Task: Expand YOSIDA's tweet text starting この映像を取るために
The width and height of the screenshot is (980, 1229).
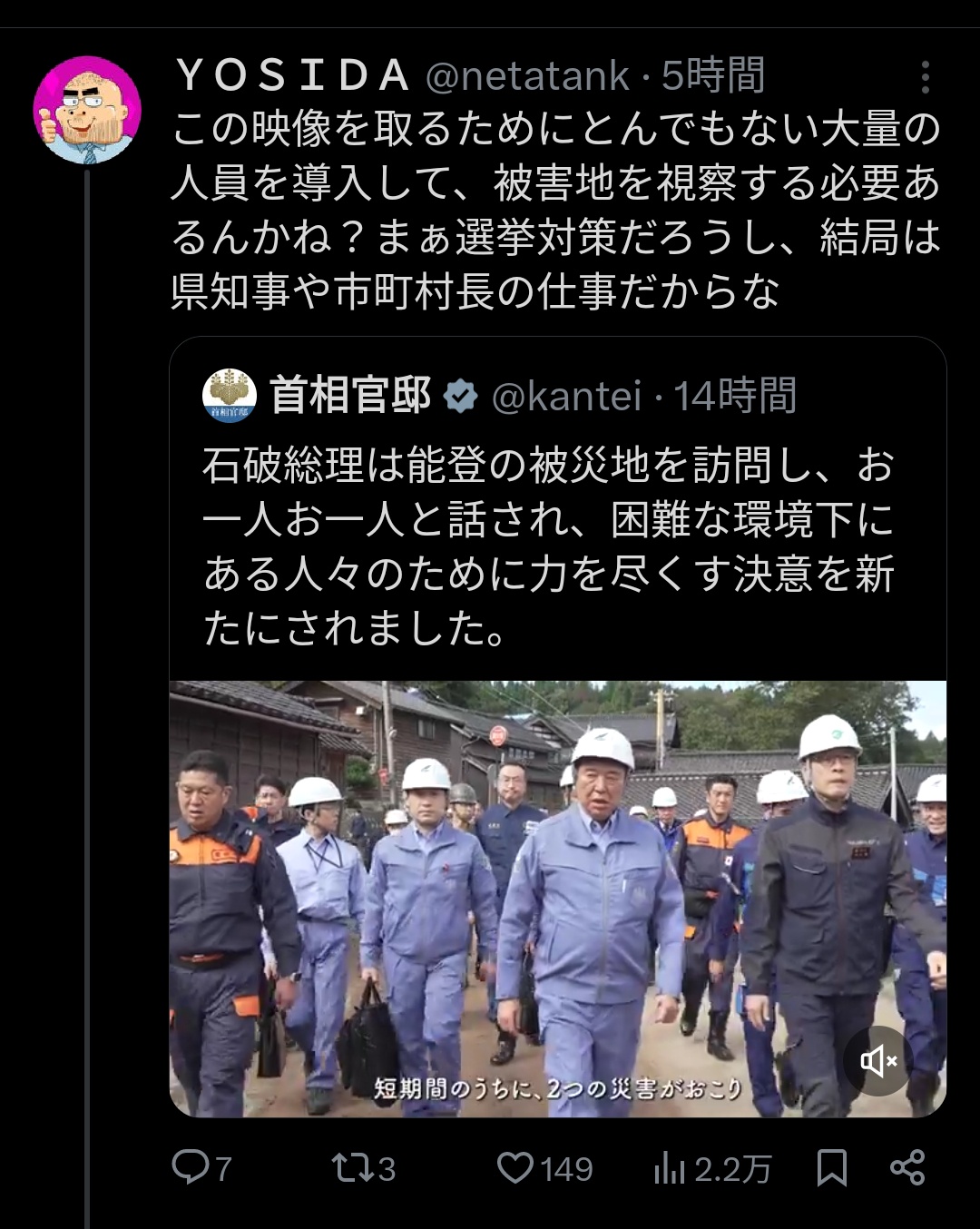Action: pyautogui.click(x=555, y=211)
